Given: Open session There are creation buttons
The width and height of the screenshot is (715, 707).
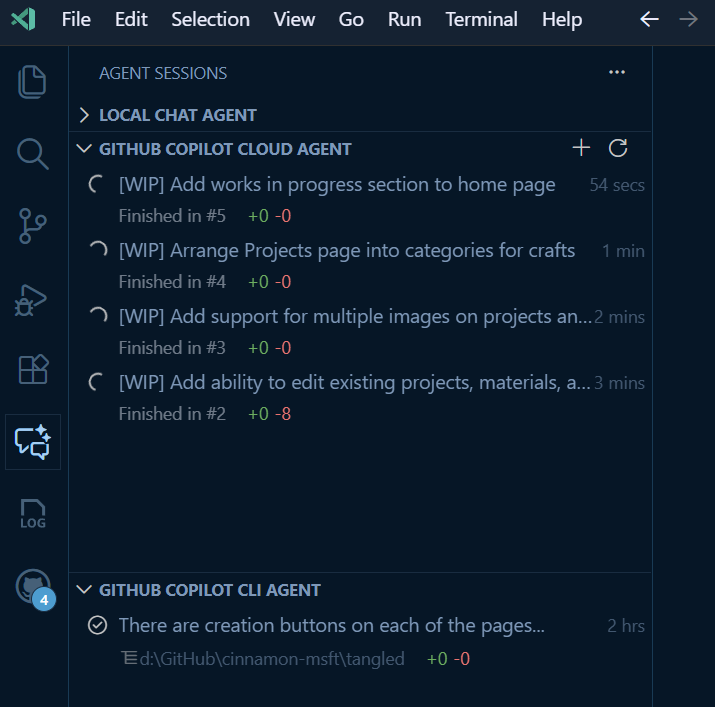Looking at the screenshot, I should pyautogui.click(x=332, y=625).
